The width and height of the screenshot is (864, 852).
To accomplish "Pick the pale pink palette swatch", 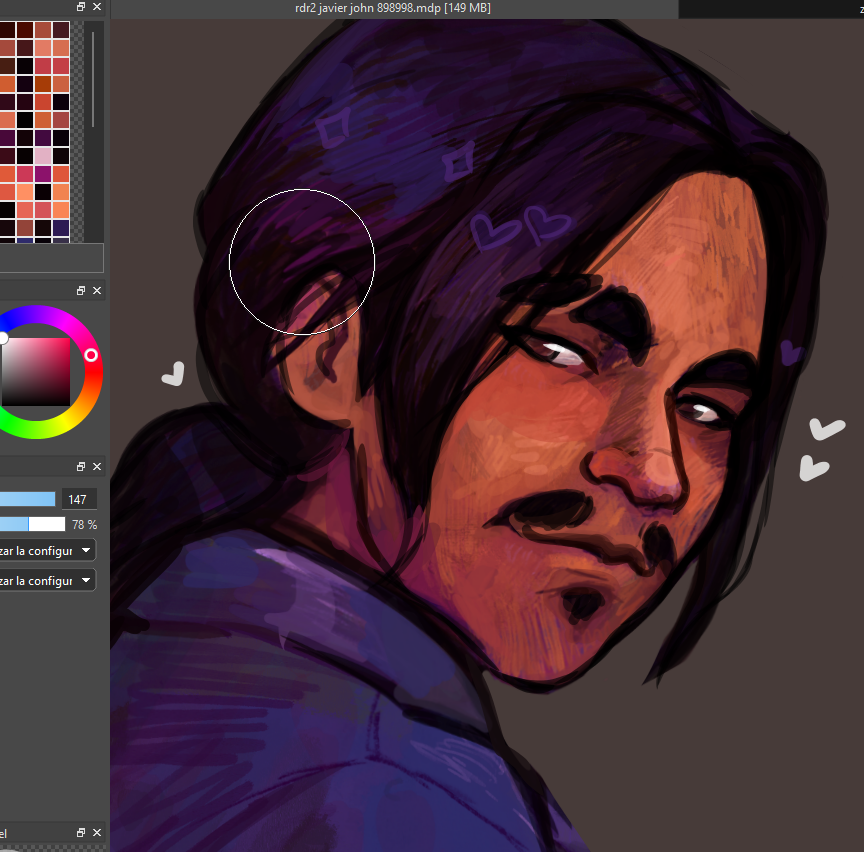I will (43, 155).
